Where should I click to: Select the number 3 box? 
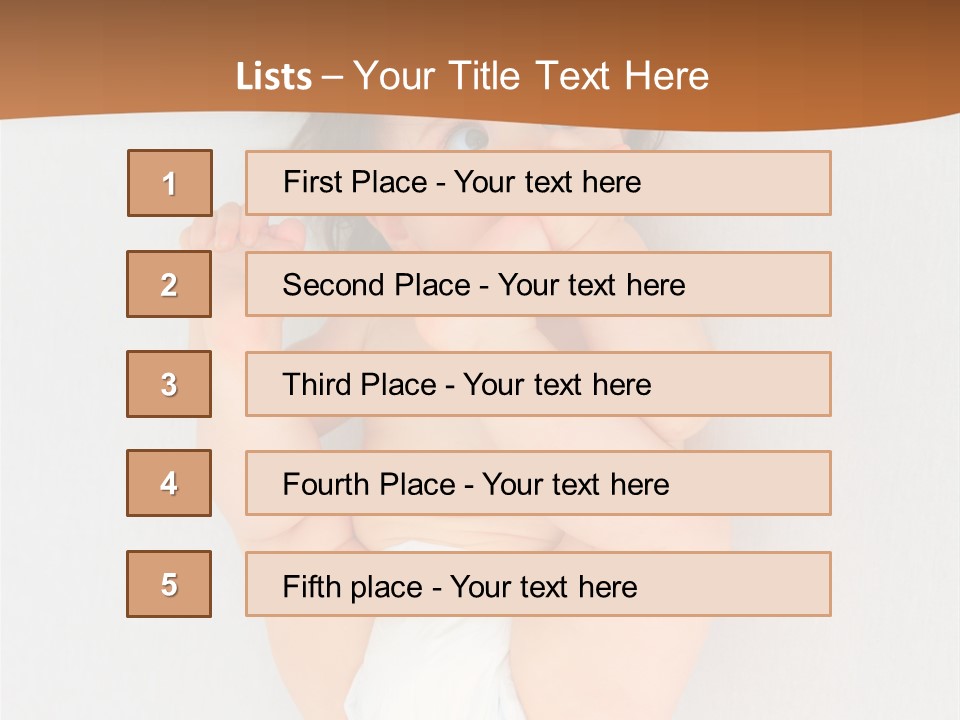[169, 384]
